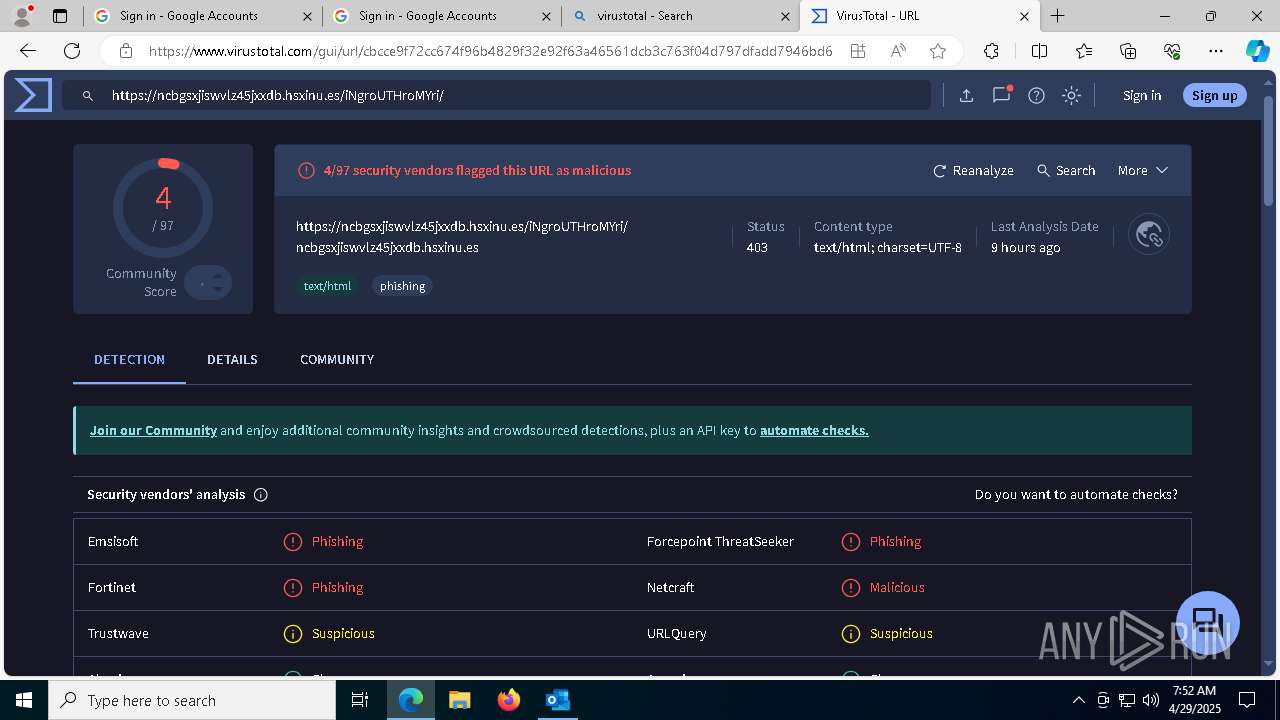The width and height of the screenshot is (1280, 720).
Task: Open Task View on the taskbar
Action: pyautogui.click(x=360, y=700)
